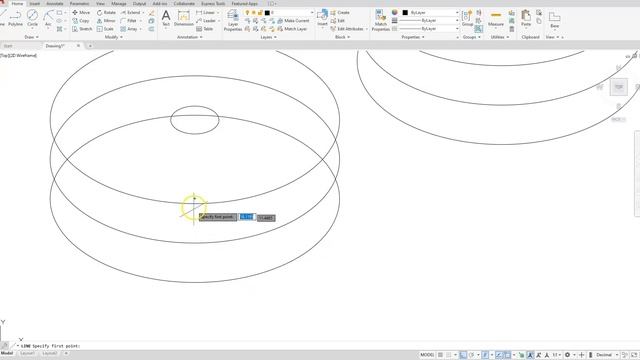Viewport: 640px width, 360px height.
Task: Select the Circle tool
Action: pyautogui.click(x=32, y=18)
